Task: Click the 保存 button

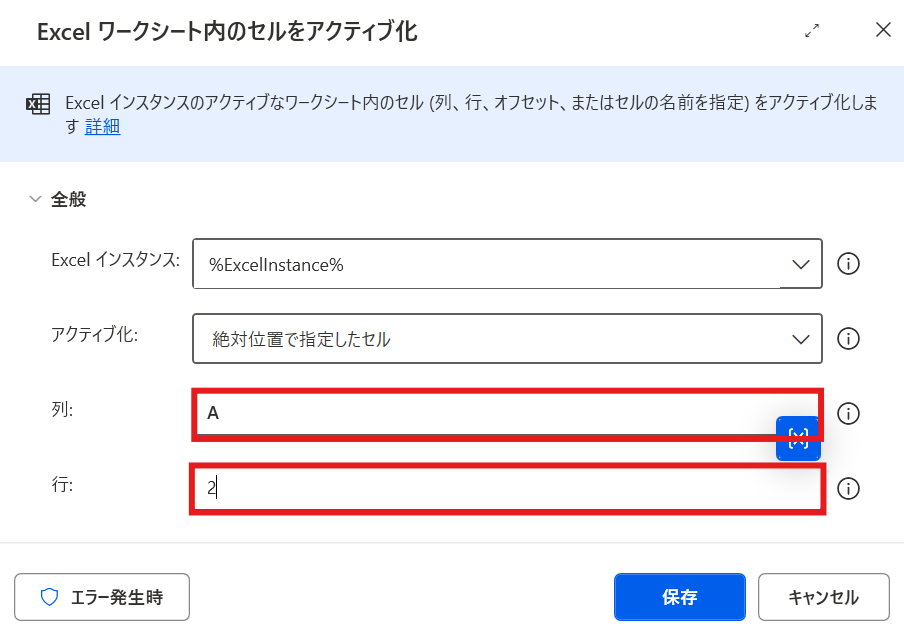Action: (x=680, y=597)
